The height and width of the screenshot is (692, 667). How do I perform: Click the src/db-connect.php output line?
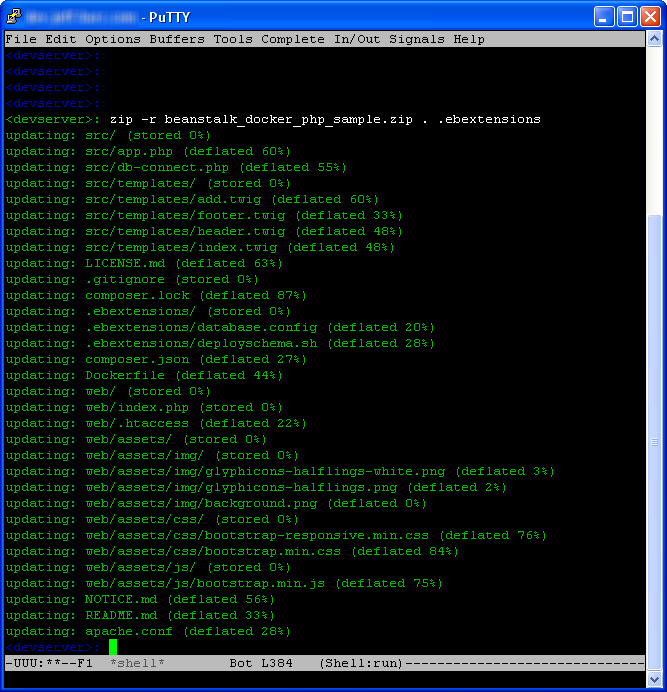[176, 167]
